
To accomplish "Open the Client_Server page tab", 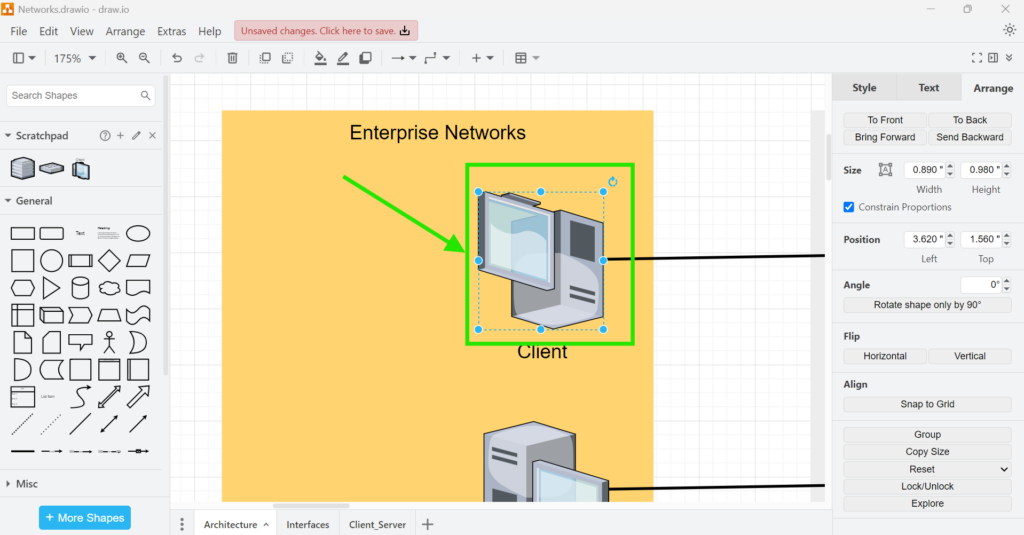I will [377, 525].
